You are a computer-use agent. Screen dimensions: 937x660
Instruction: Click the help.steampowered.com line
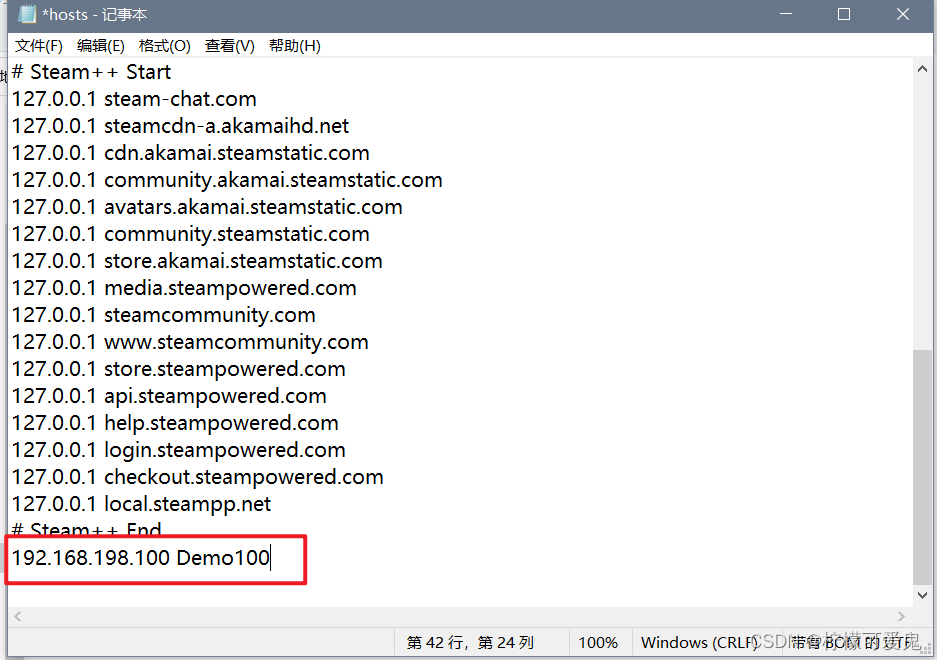pos(175,423)
